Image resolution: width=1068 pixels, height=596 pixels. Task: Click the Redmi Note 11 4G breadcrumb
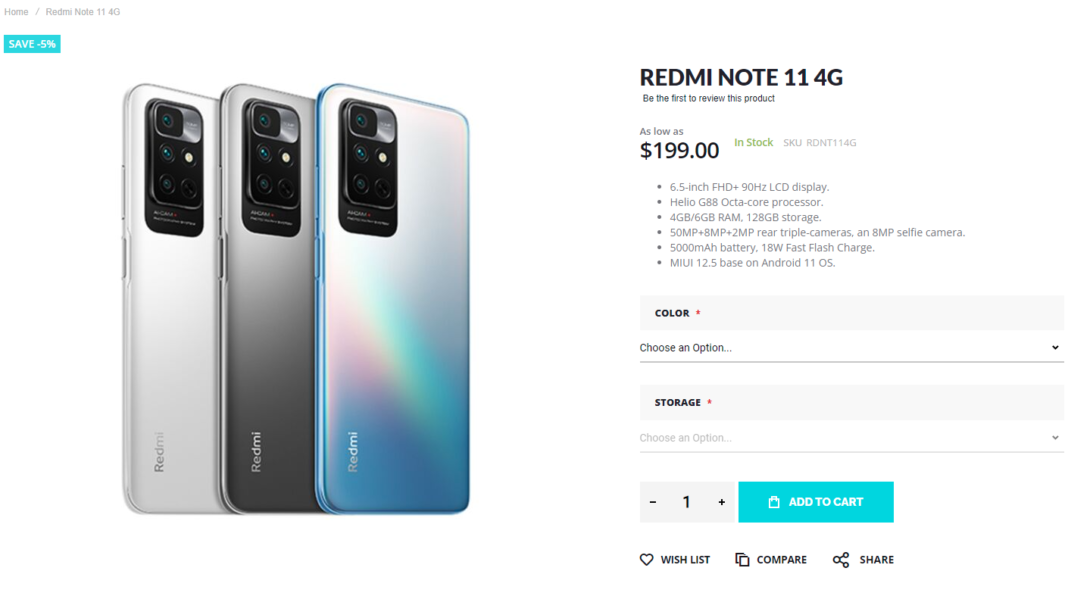click(x=82, y=11)
